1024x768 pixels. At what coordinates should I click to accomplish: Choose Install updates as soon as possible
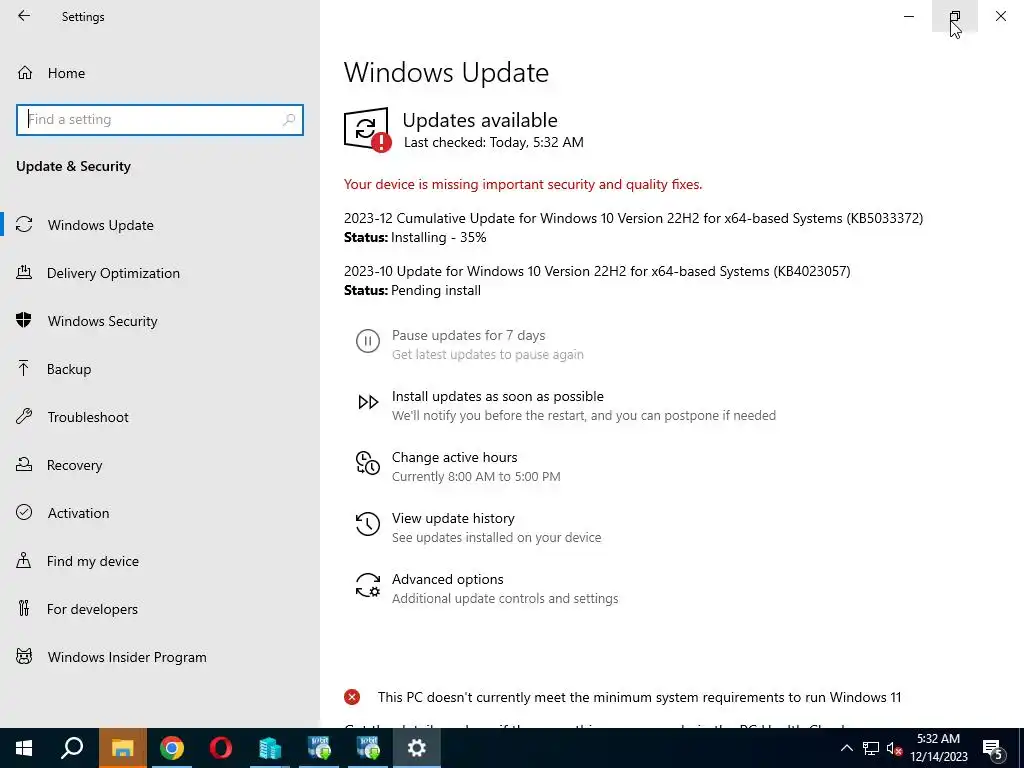(498, 396)
